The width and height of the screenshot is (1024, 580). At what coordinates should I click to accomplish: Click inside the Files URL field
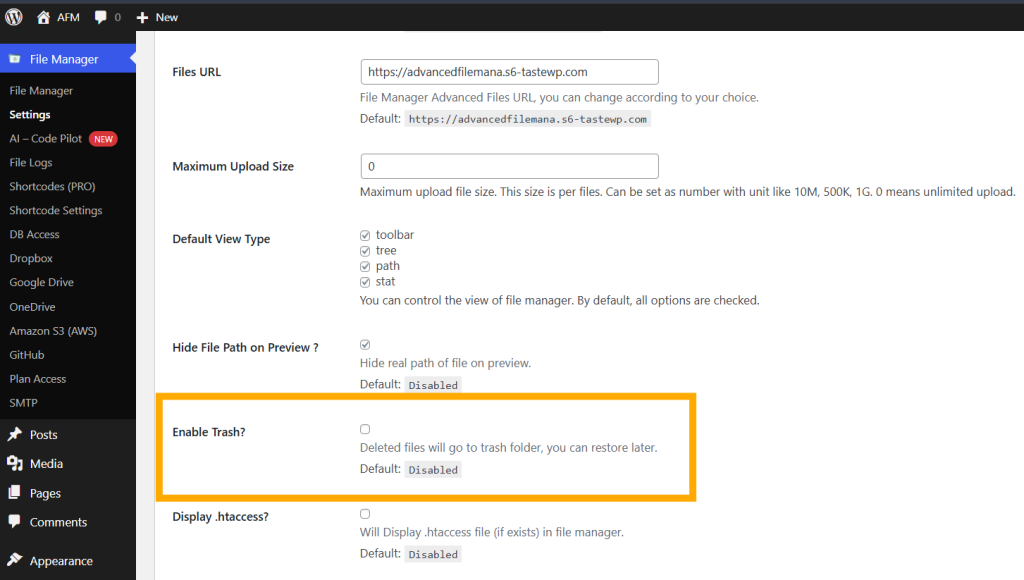(508, 71)
